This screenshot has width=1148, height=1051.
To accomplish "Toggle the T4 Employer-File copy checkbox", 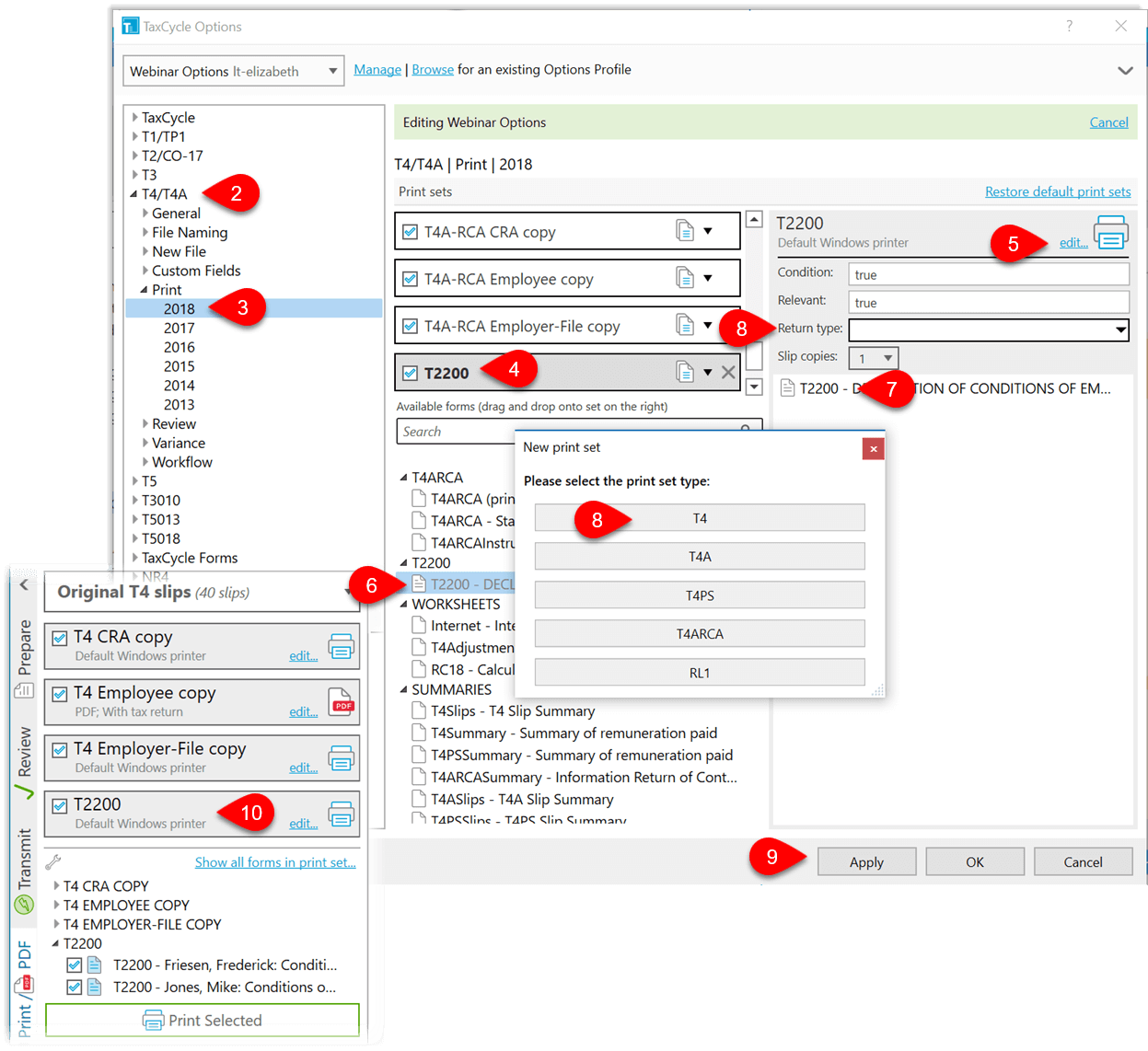I will click(60, 750).
